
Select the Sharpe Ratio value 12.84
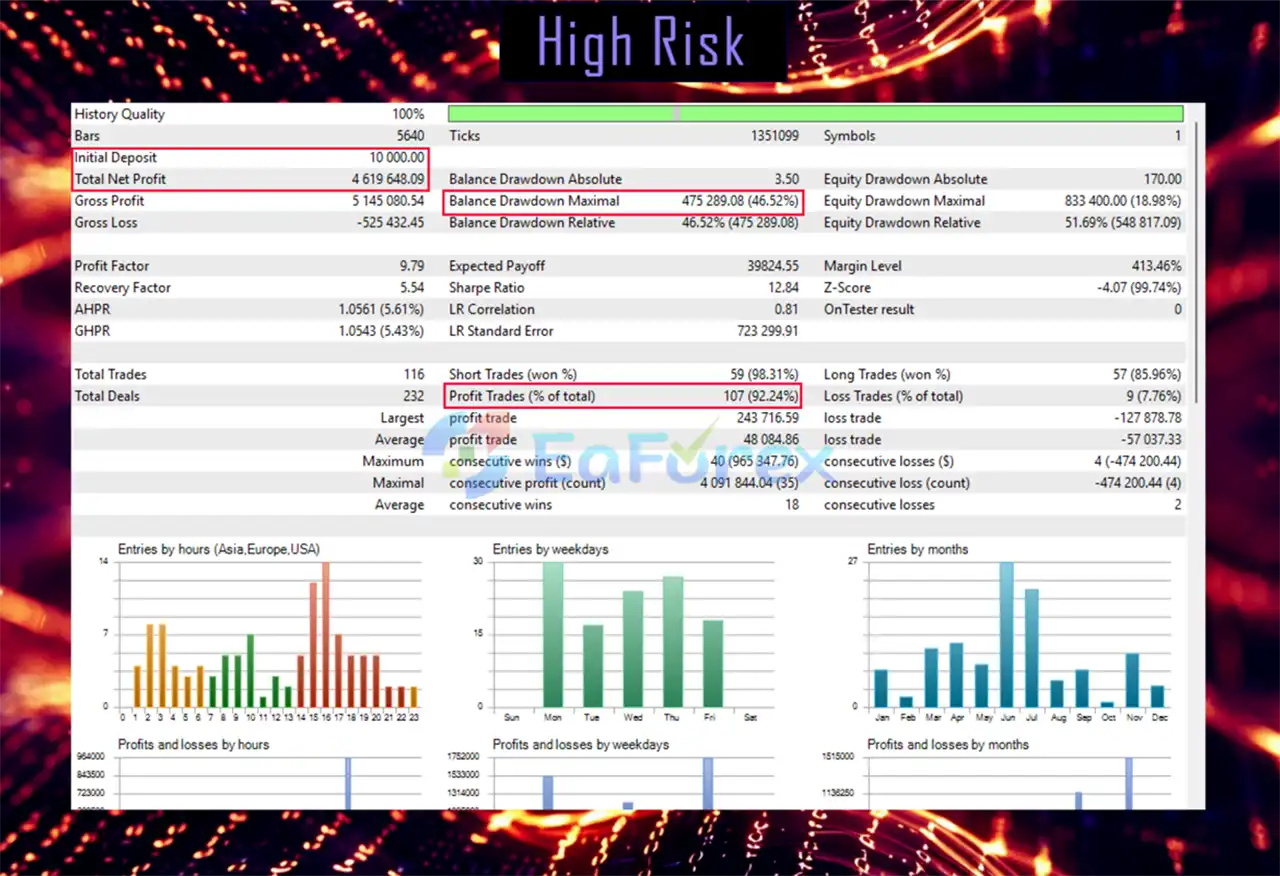(784, 288)
